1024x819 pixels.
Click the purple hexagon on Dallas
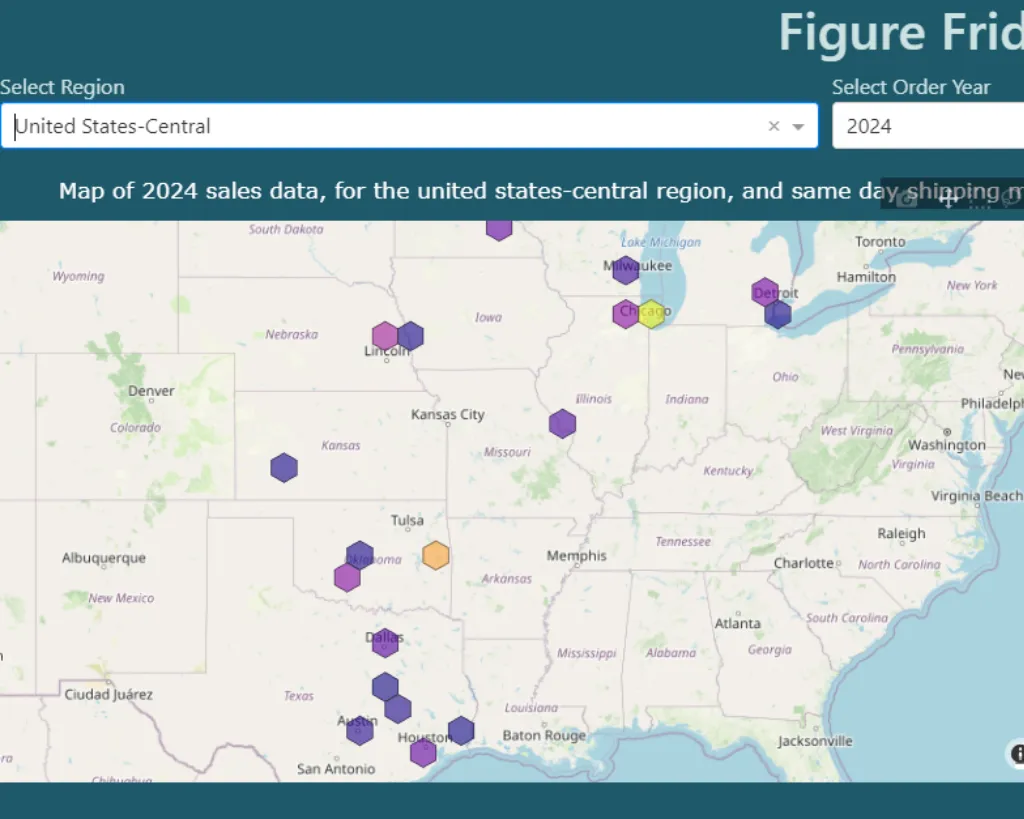[x=385, y=642]
